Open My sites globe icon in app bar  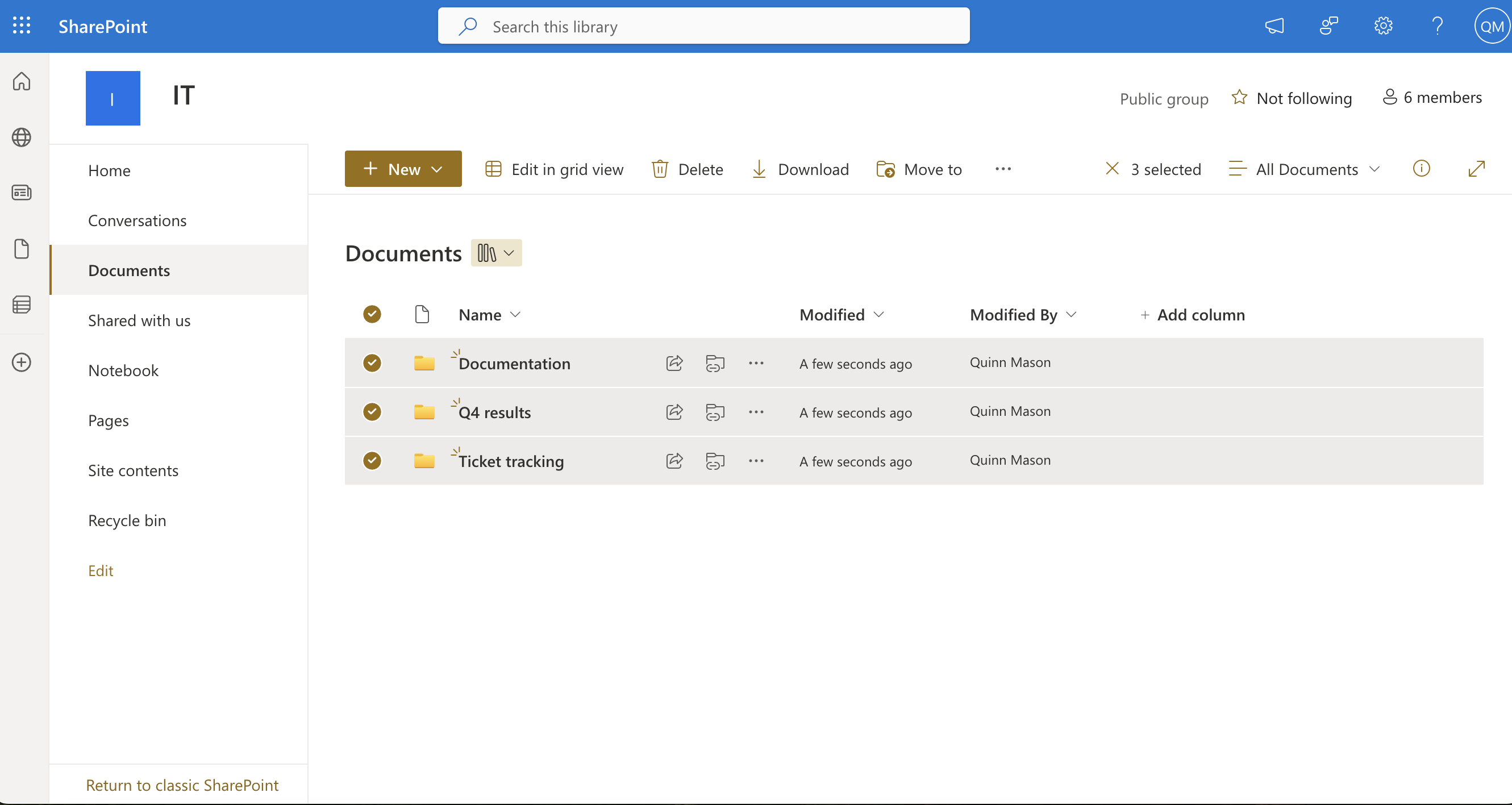[22, 137]
